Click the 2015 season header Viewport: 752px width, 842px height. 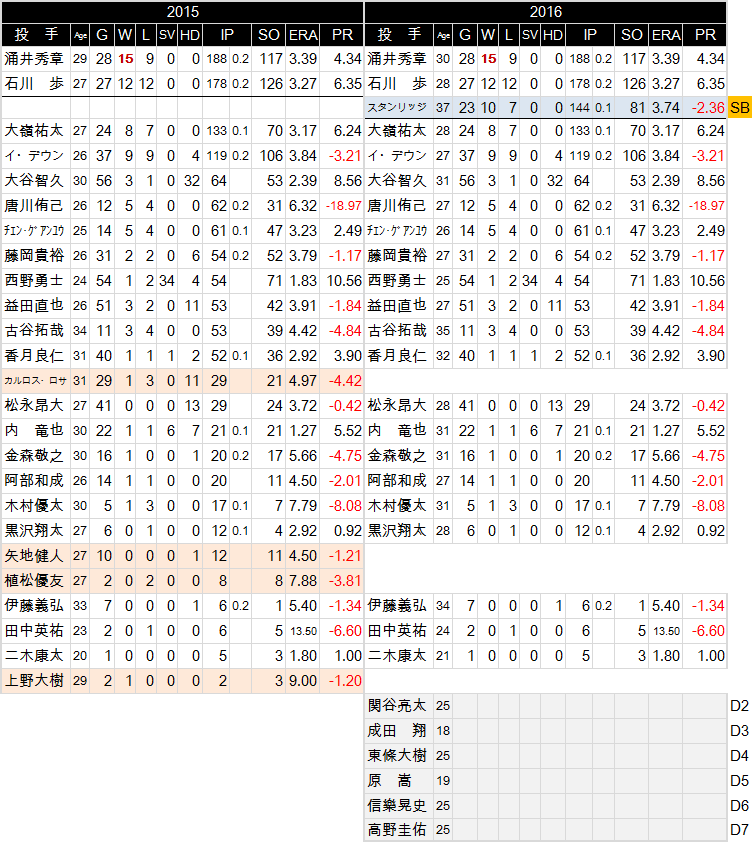point(183,11)
